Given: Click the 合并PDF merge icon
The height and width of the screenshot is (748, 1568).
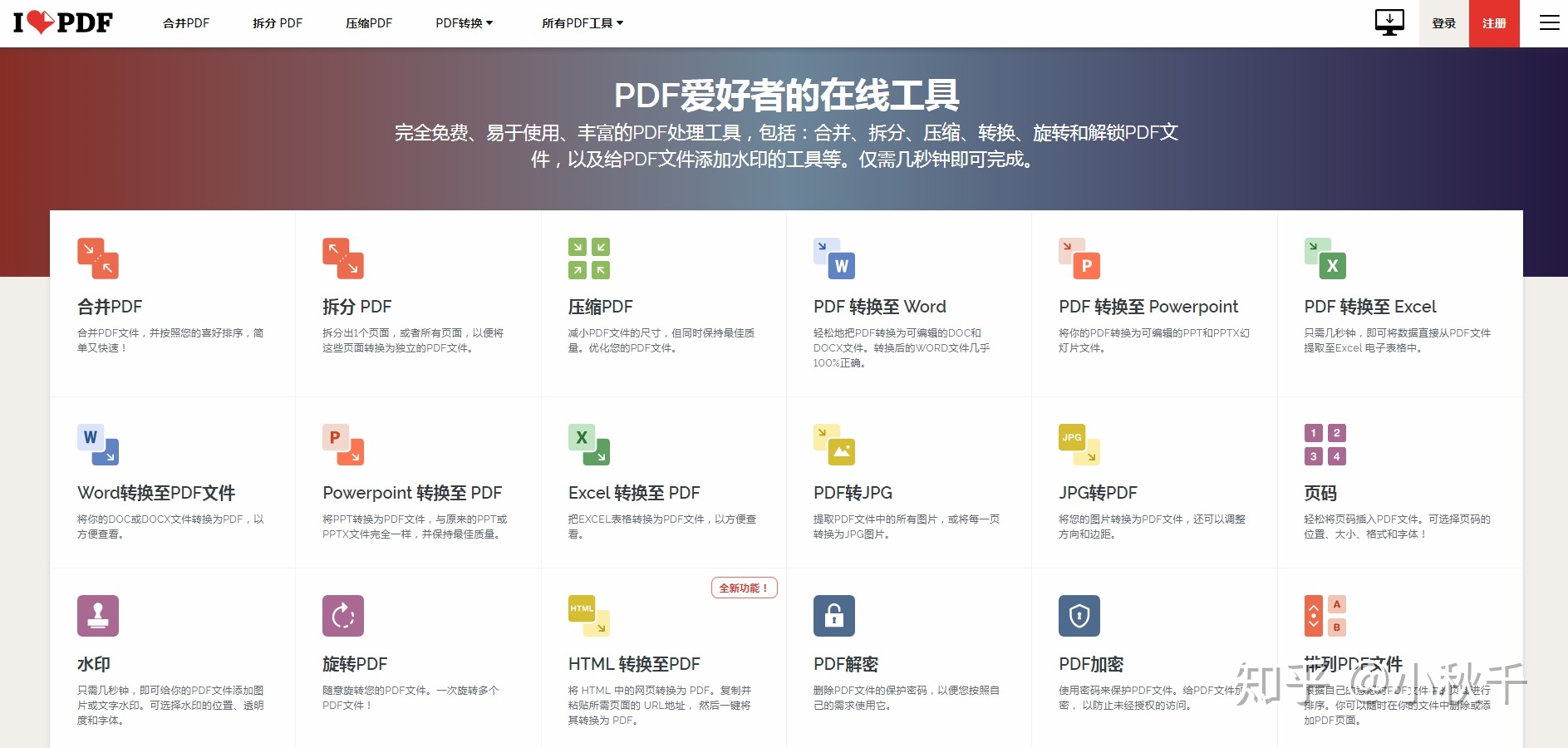Looking at the screenshot, I should (98, 258).
